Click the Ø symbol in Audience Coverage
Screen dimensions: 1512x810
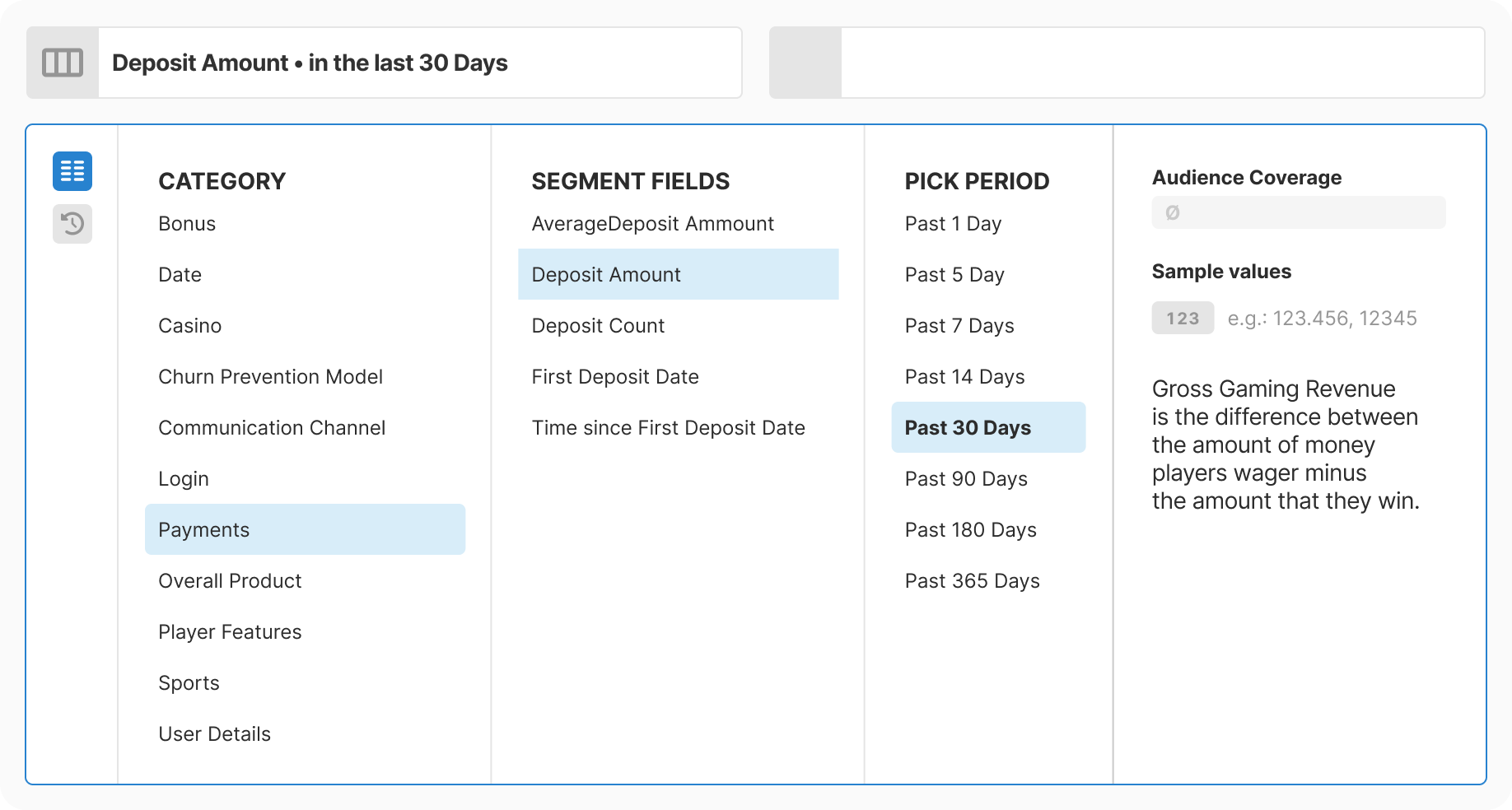[1173, 212]
